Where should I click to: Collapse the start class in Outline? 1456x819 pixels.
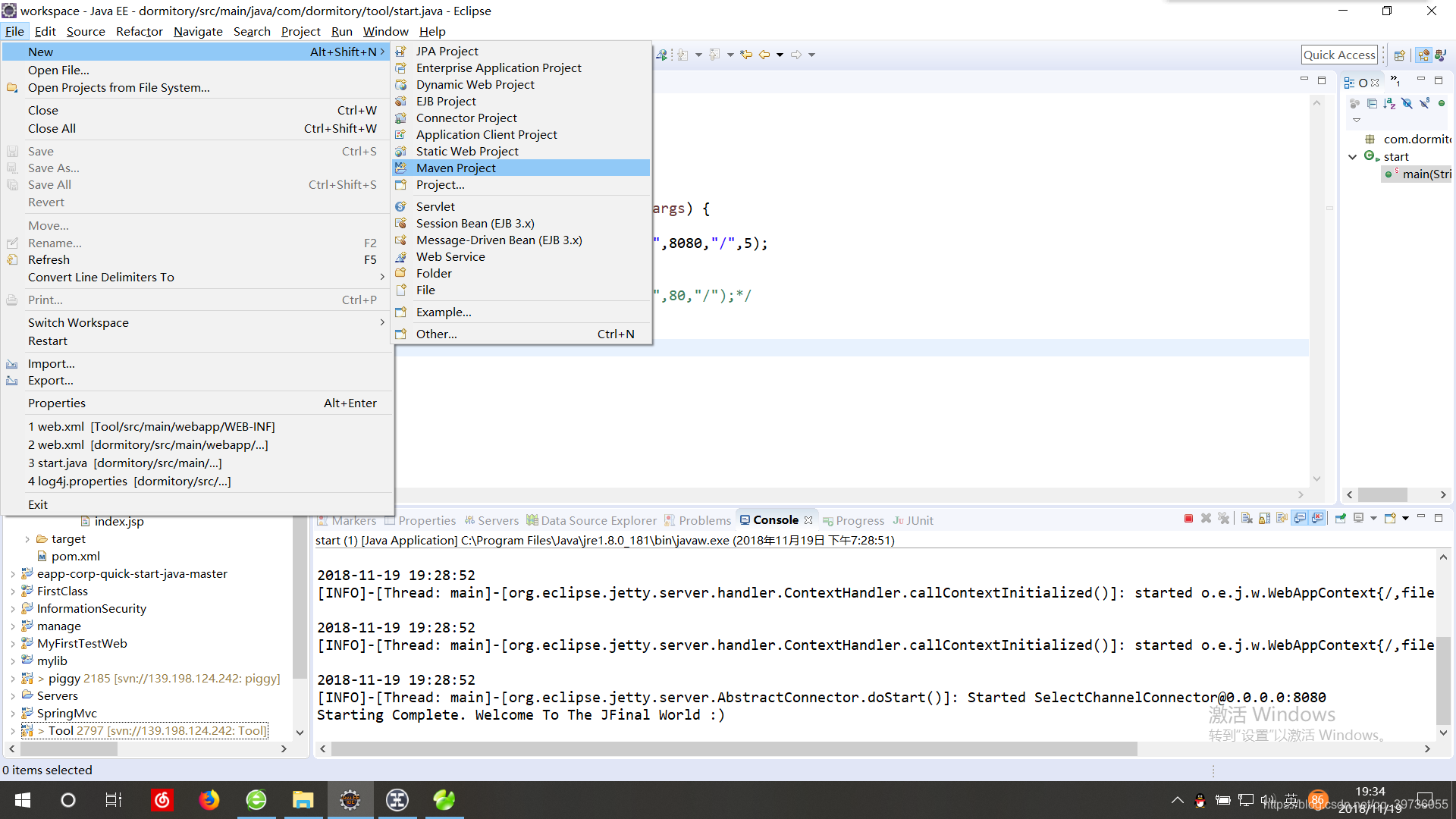pyautogui.click(x=1353, y=157)
